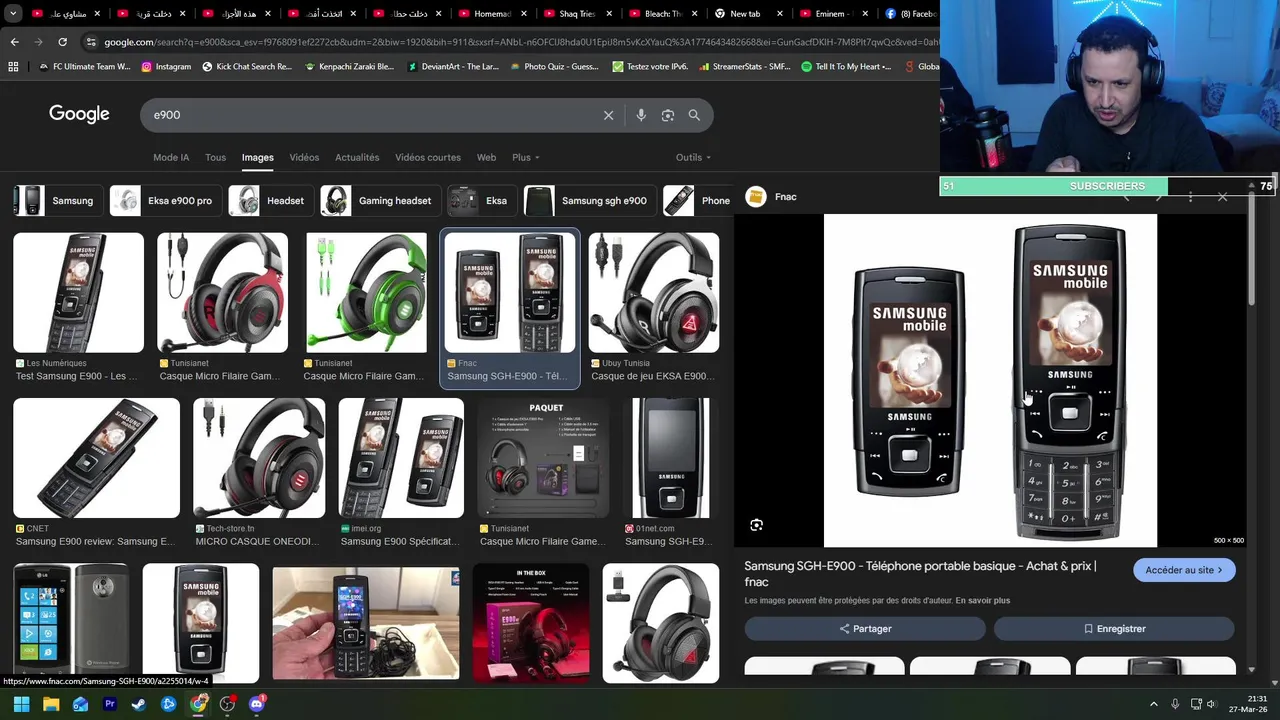Click the Enregistrer button
Image resolution: width=1280 pixels, height=720 pixels.
pos(1114,629)
